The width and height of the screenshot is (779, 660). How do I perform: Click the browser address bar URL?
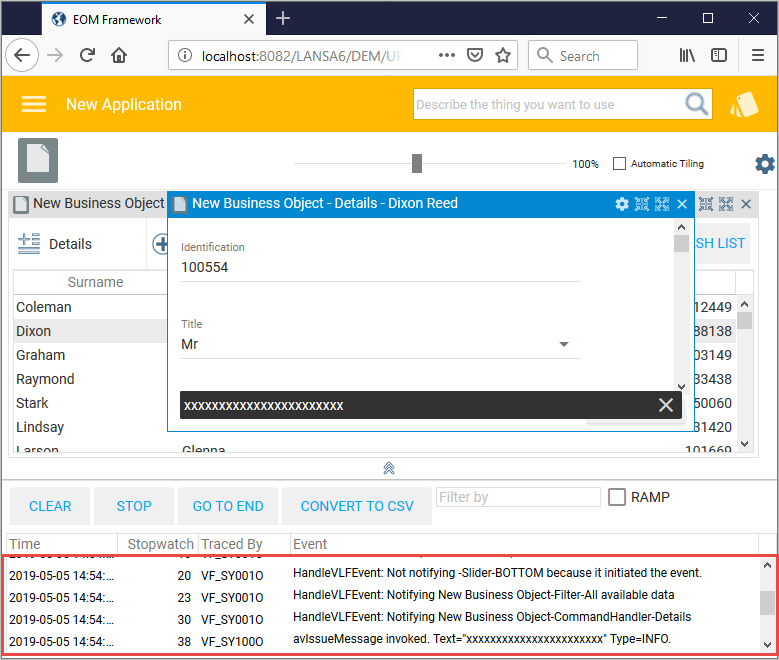tap(302, 56)
